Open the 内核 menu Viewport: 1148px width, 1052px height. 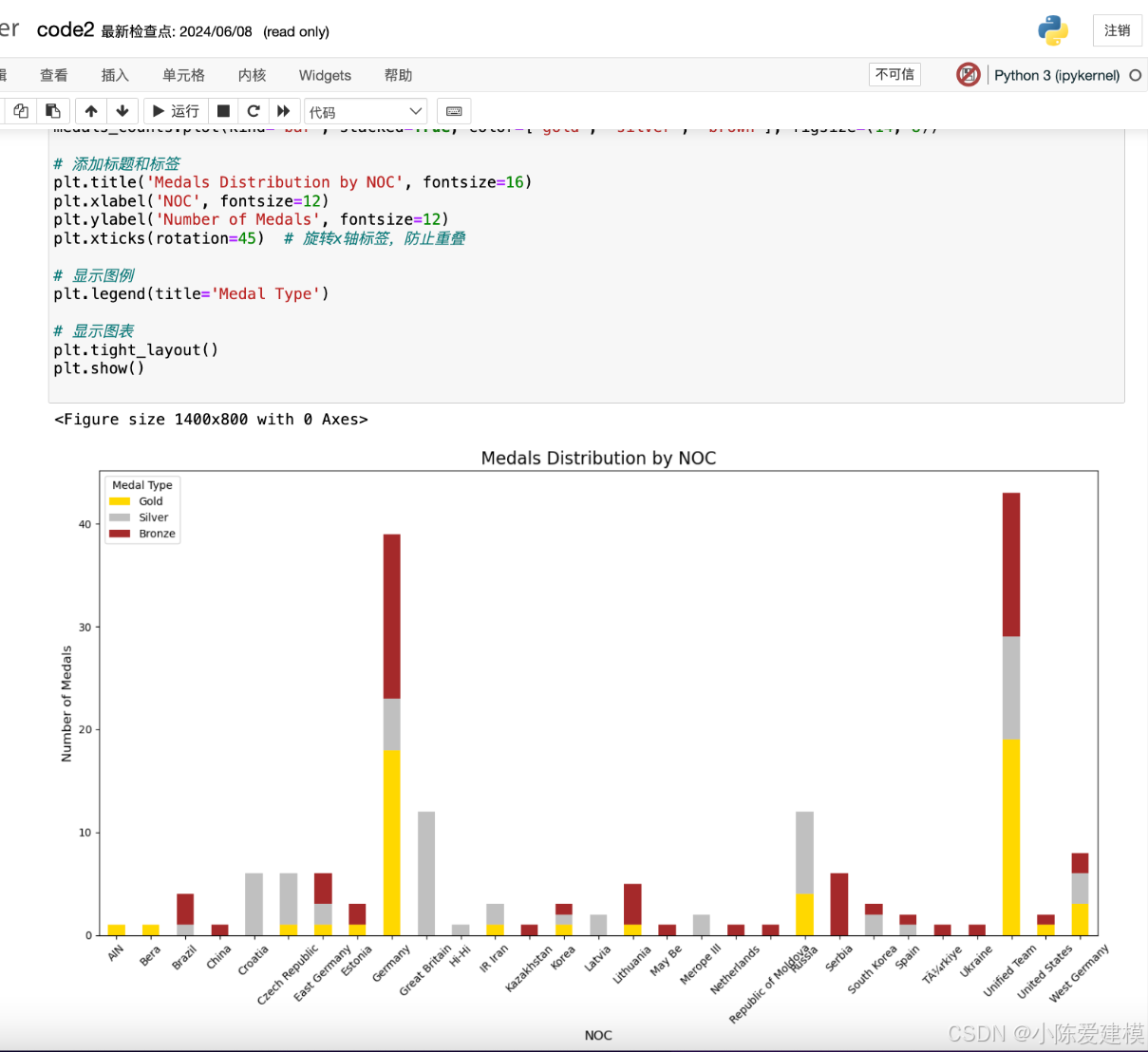pyautogui.click(x=253, y=75)
